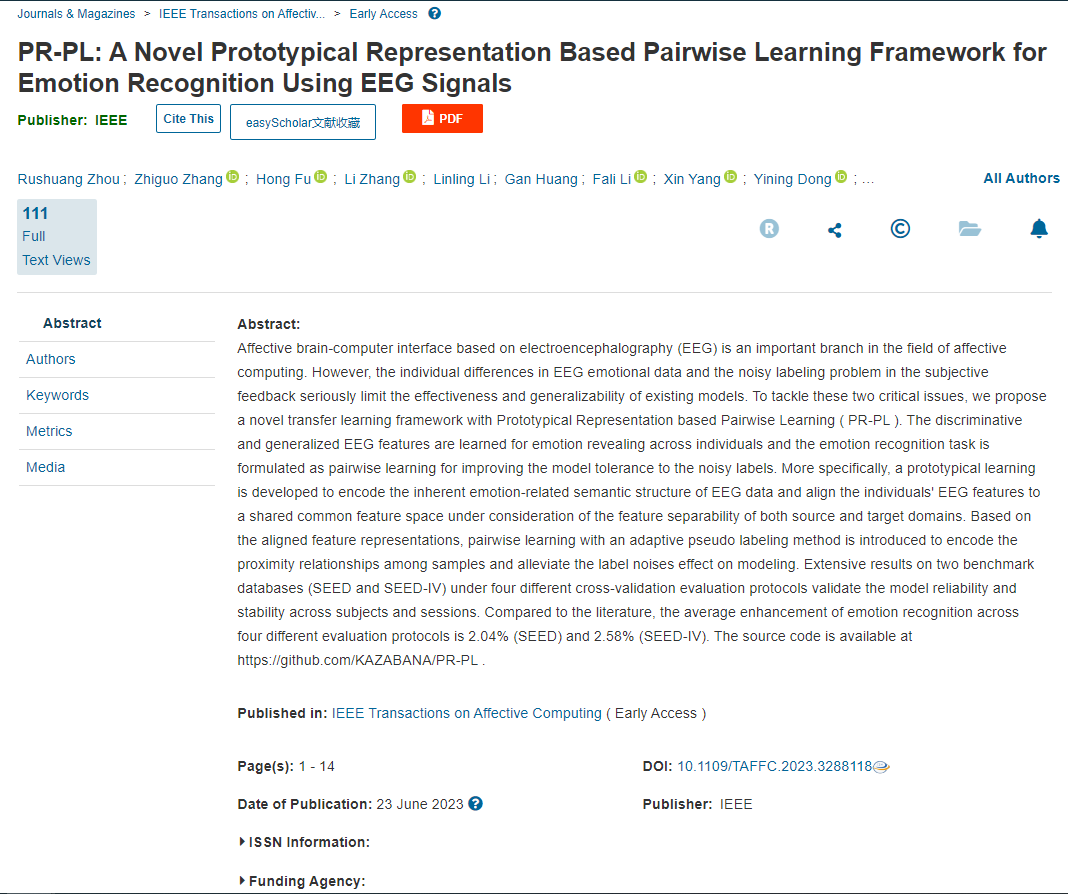Click the icon next to the DOI number
The width and height of the screenshot is (1068, 894).
click(x=881, y=767)
